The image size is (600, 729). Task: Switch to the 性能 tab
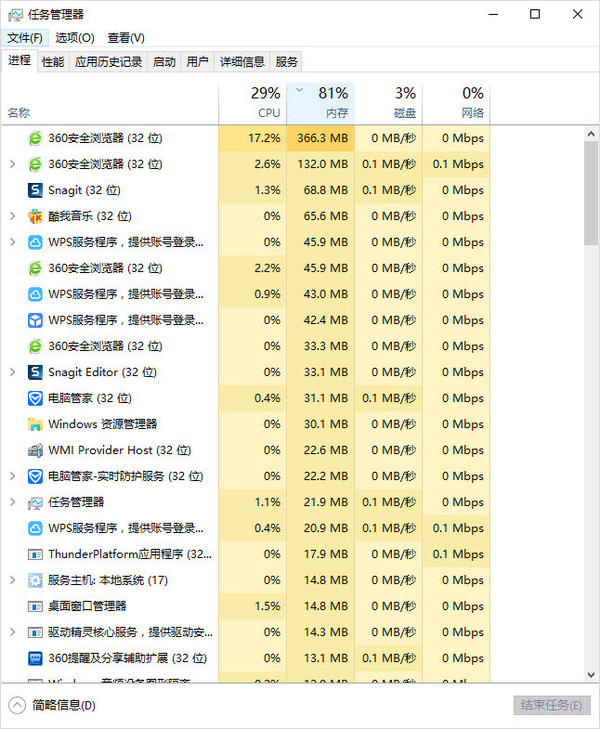[x=53, y=62]
